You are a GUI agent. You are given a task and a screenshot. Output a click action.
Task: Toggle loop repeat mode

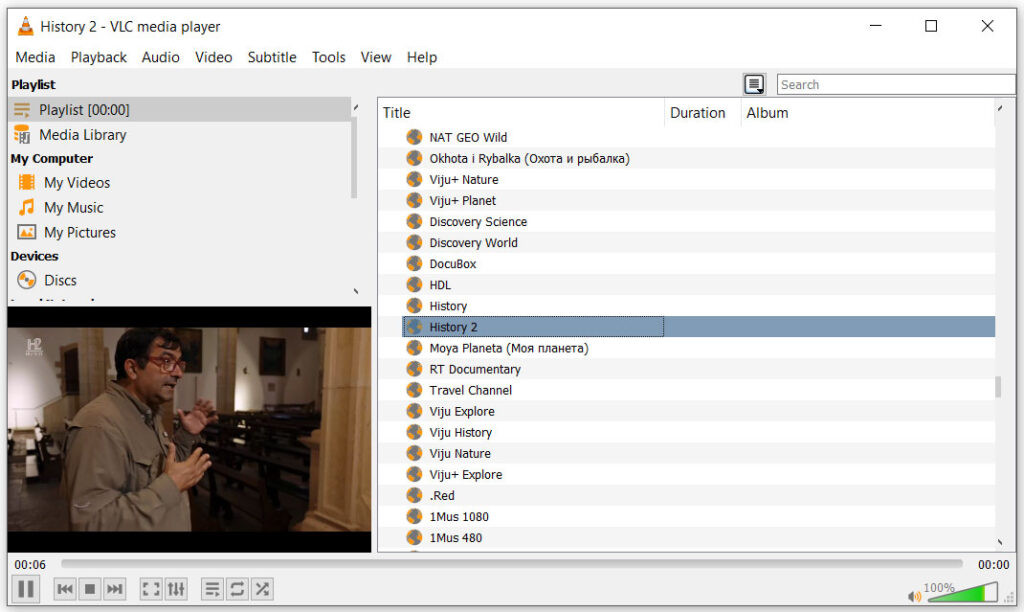(237, 589)
